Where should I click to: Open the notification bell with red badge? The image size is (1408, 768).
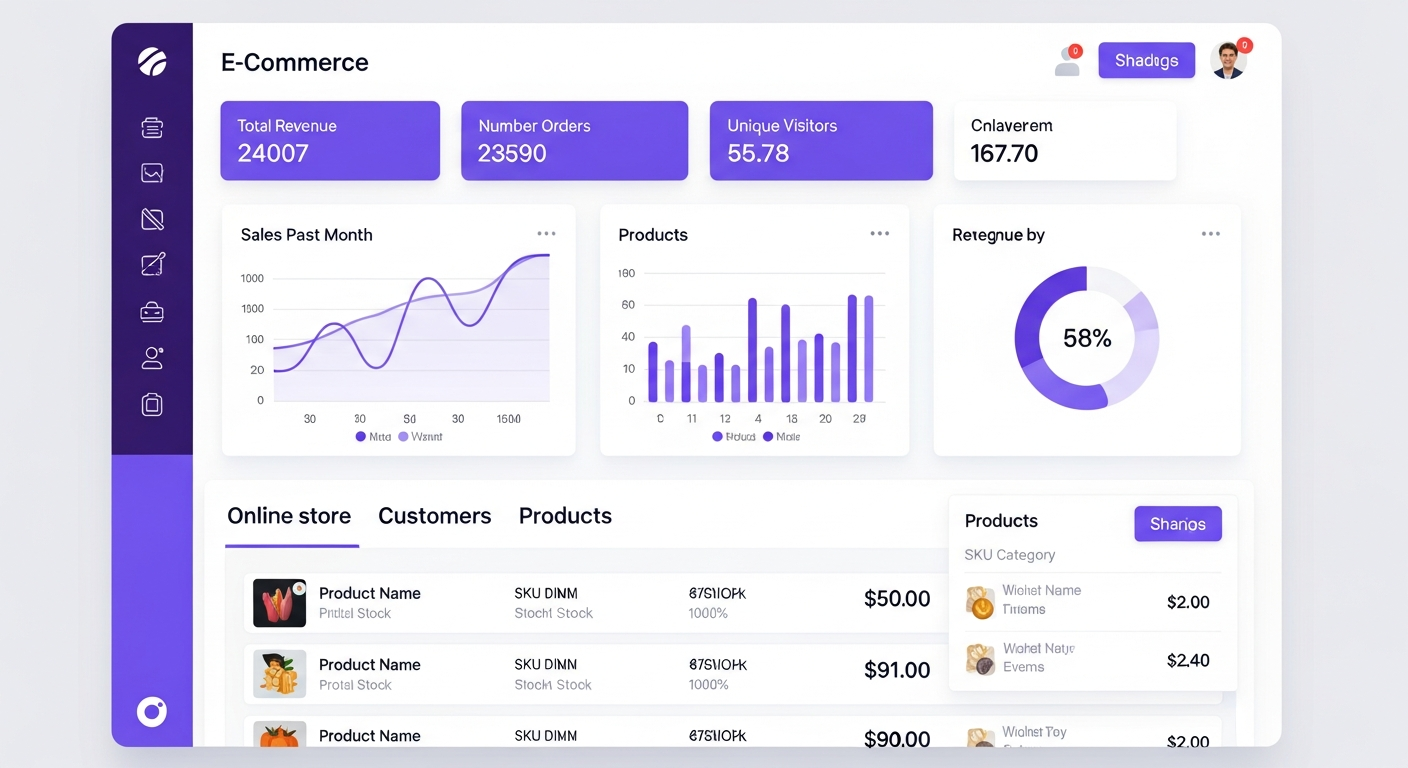coord(1067,60)
